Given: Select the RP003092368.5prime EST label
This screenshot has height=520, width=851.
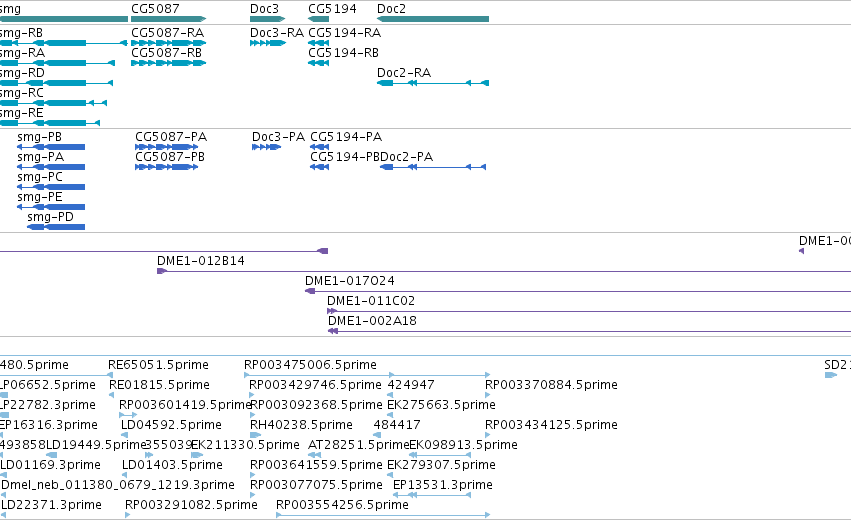Looking at the screenshot, I should coord(316,405).
